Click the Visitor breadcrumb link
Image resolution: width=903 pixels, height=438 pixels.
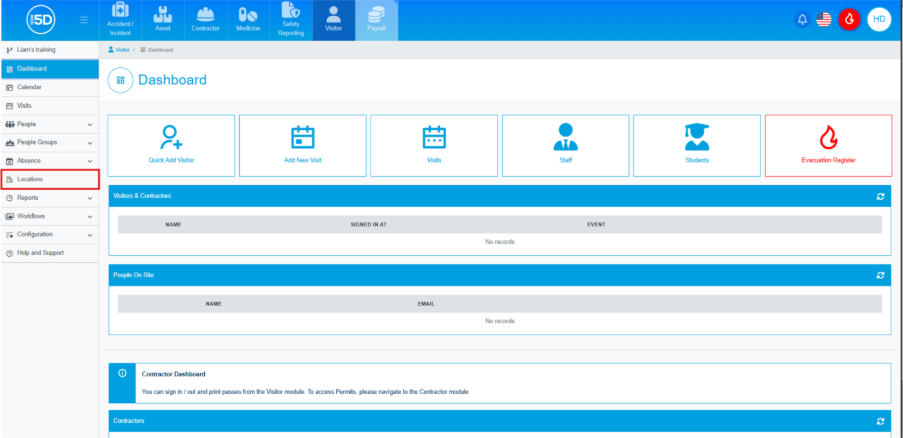[x=122, y=49]
